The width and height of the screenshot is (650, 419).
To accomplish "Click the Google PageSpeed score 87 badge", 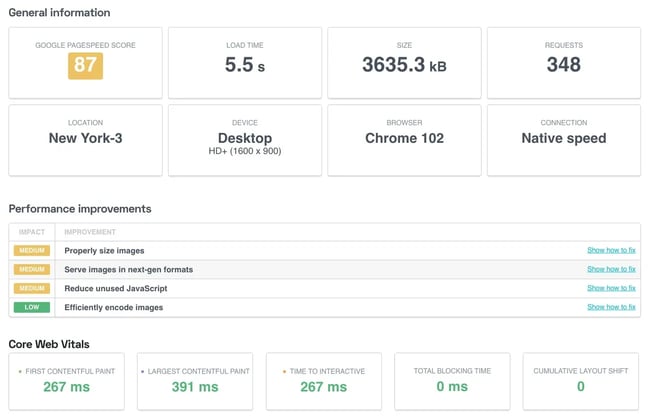I will tap(85, 65).
